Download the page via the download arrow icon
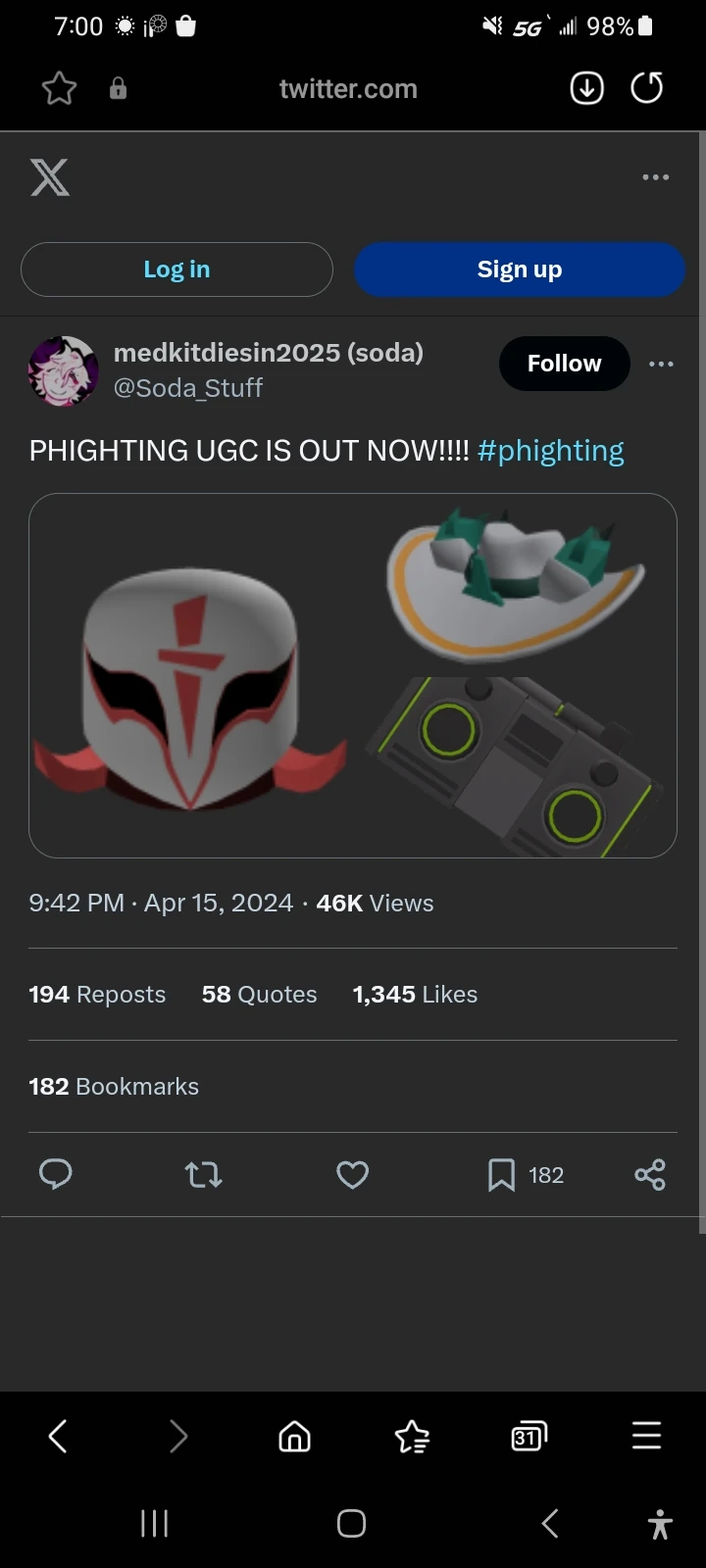This screenshot has height=1568, width=706. (586, 88)
